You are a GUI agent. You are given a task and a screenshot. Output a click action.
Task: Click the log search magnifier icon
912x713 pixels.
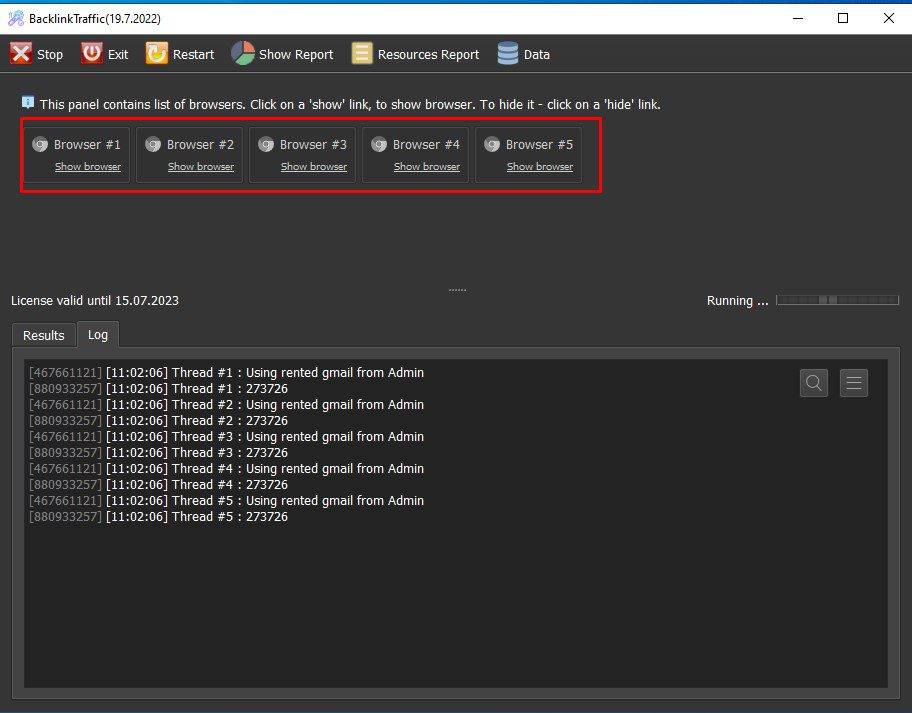point(814,383)
